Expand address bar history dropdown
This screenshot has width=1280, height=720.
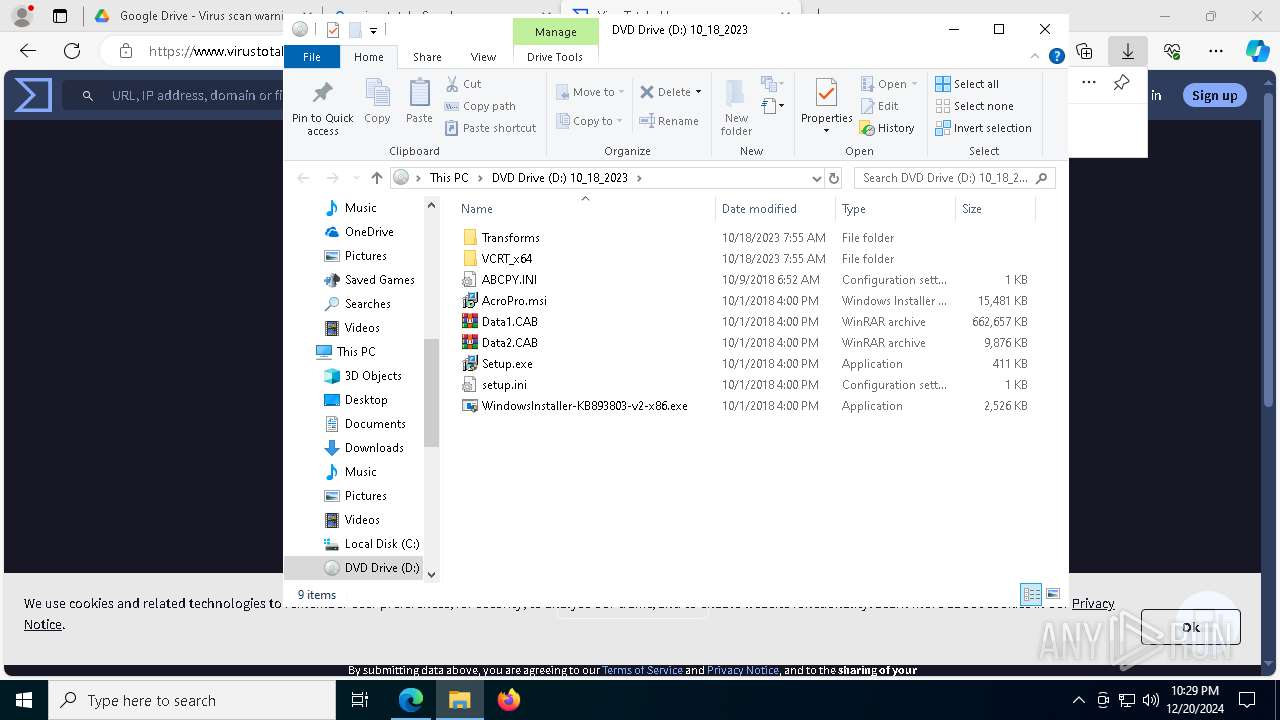(817, 178)
